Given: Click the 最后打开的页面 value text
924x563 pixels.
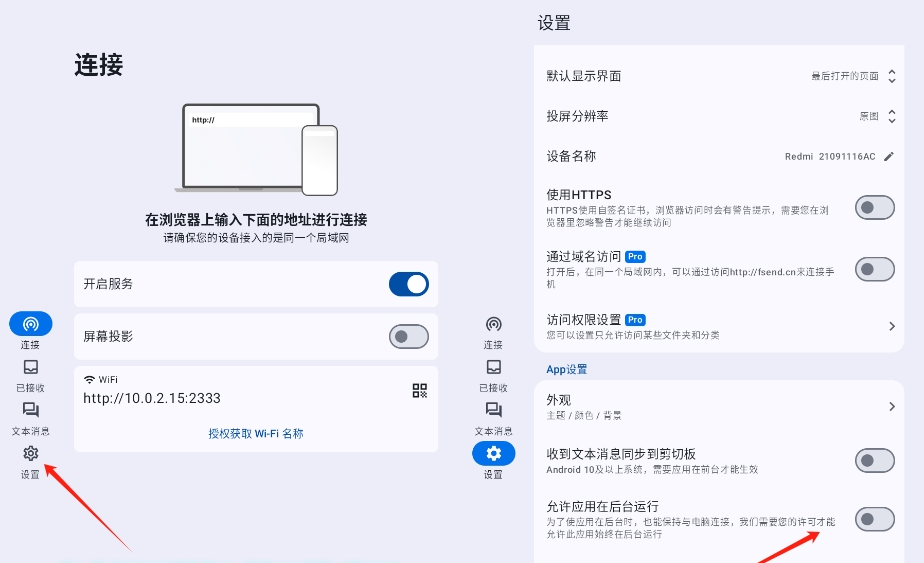Looking at the screenshot, I should (x=845, y=76).
